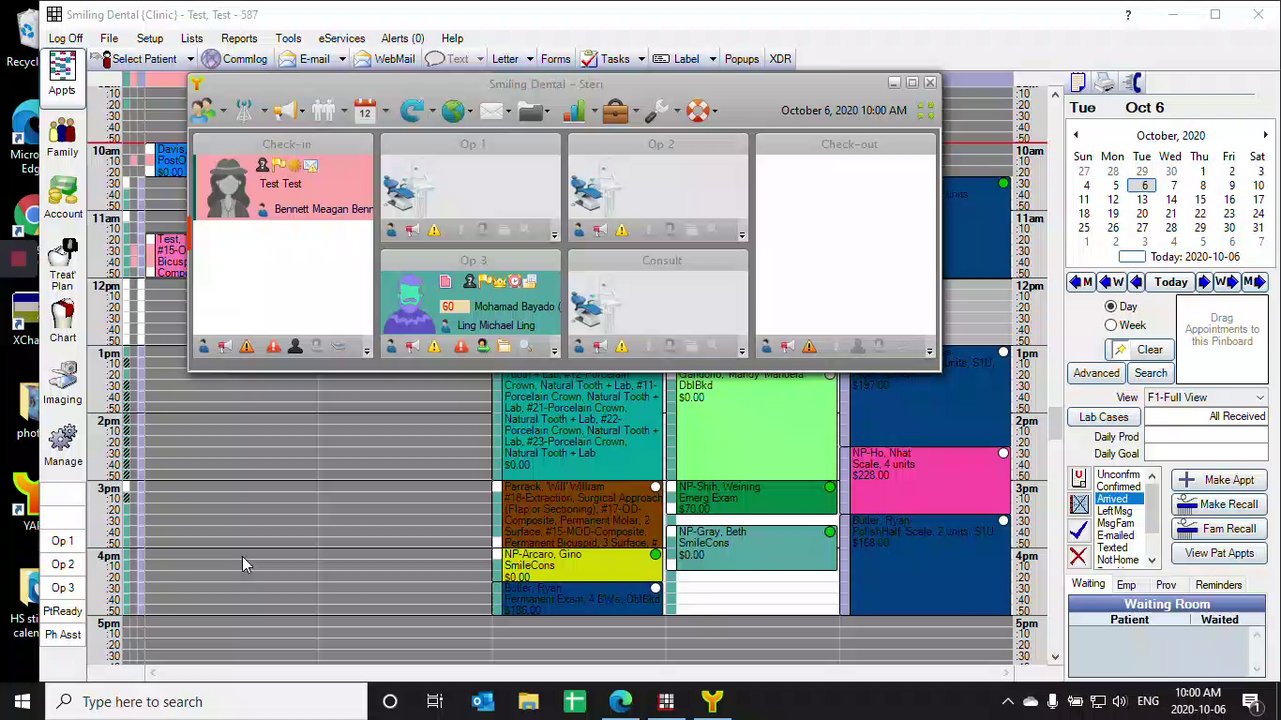The height and width of the screenshot is (720, 1281).
Task: Expand the Select Patient dropdown arrow
Action: pos(190,59)
